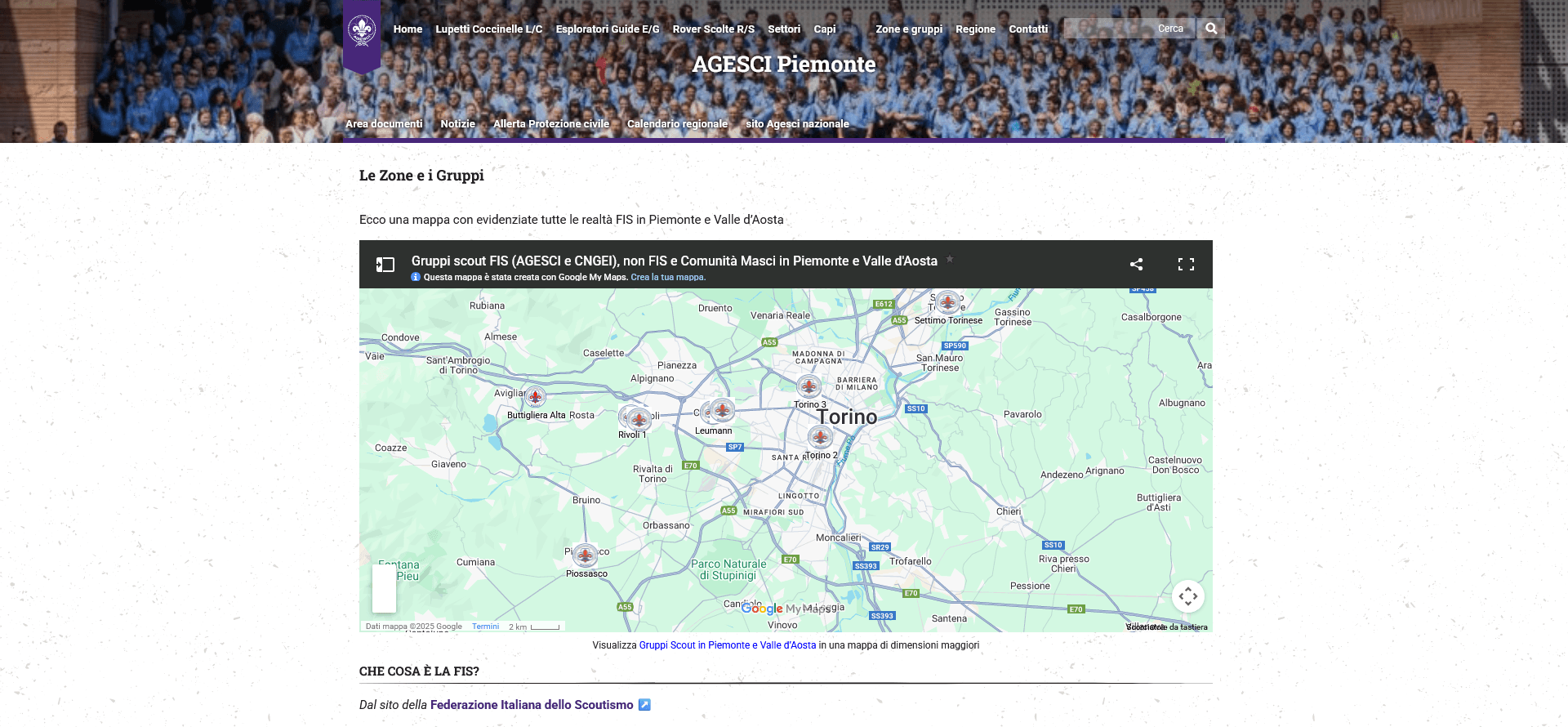Share the Google map
Viewport: 1568px width, 727px height.
(1136, 264)
